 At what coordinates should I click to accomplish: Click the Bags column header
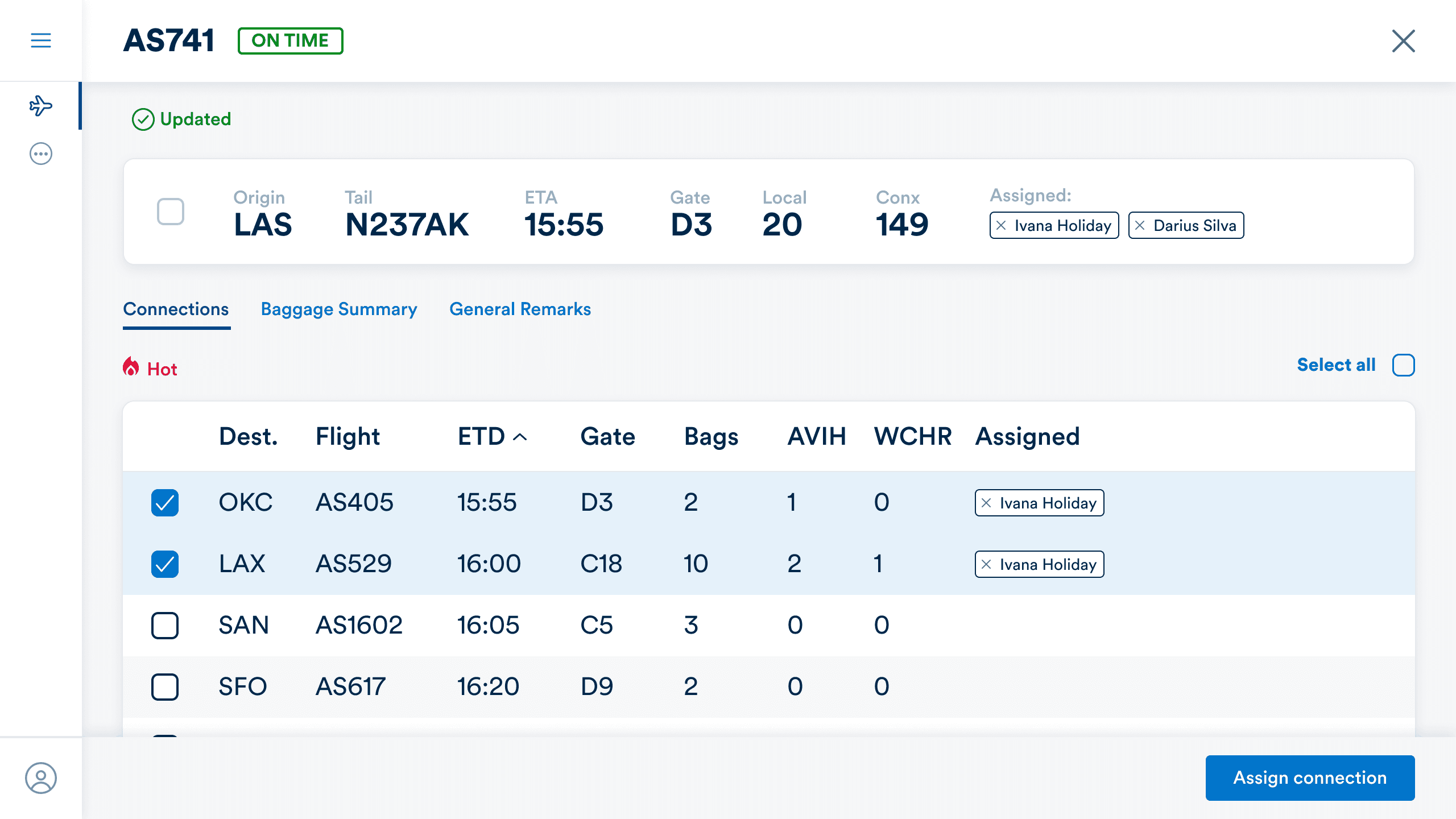pyautogui.click(x=711, y=437)
